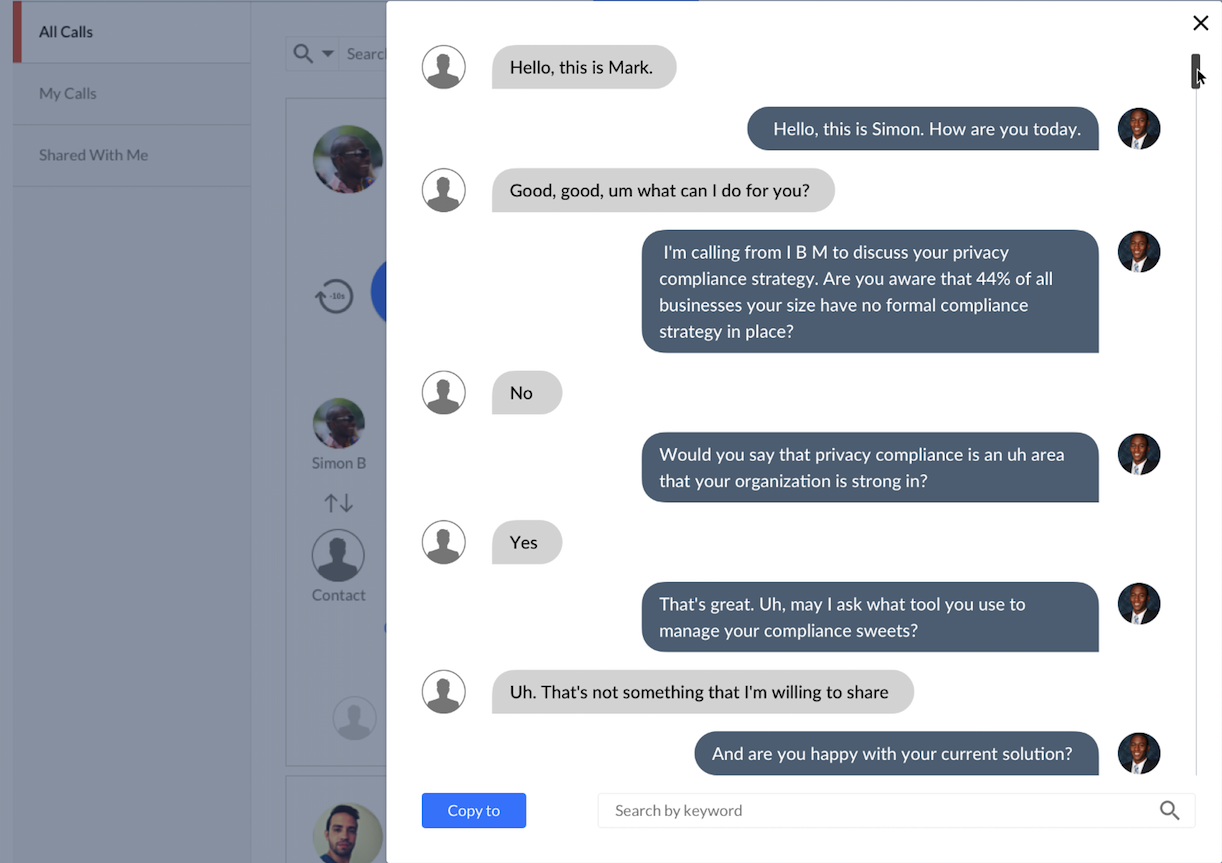Image resolution: width=1222 pixels, height=863 pixels.
Task: Select the All Calls tab
Action: point(66,32)
